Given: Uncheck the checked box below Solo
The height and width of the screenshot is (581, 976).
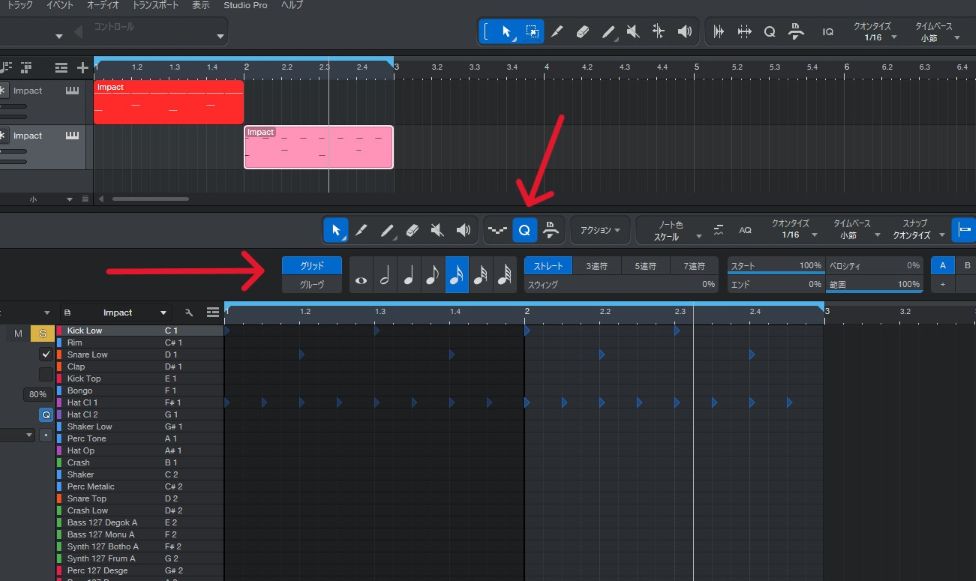Looking at the screenshot, I should (45, 355).
